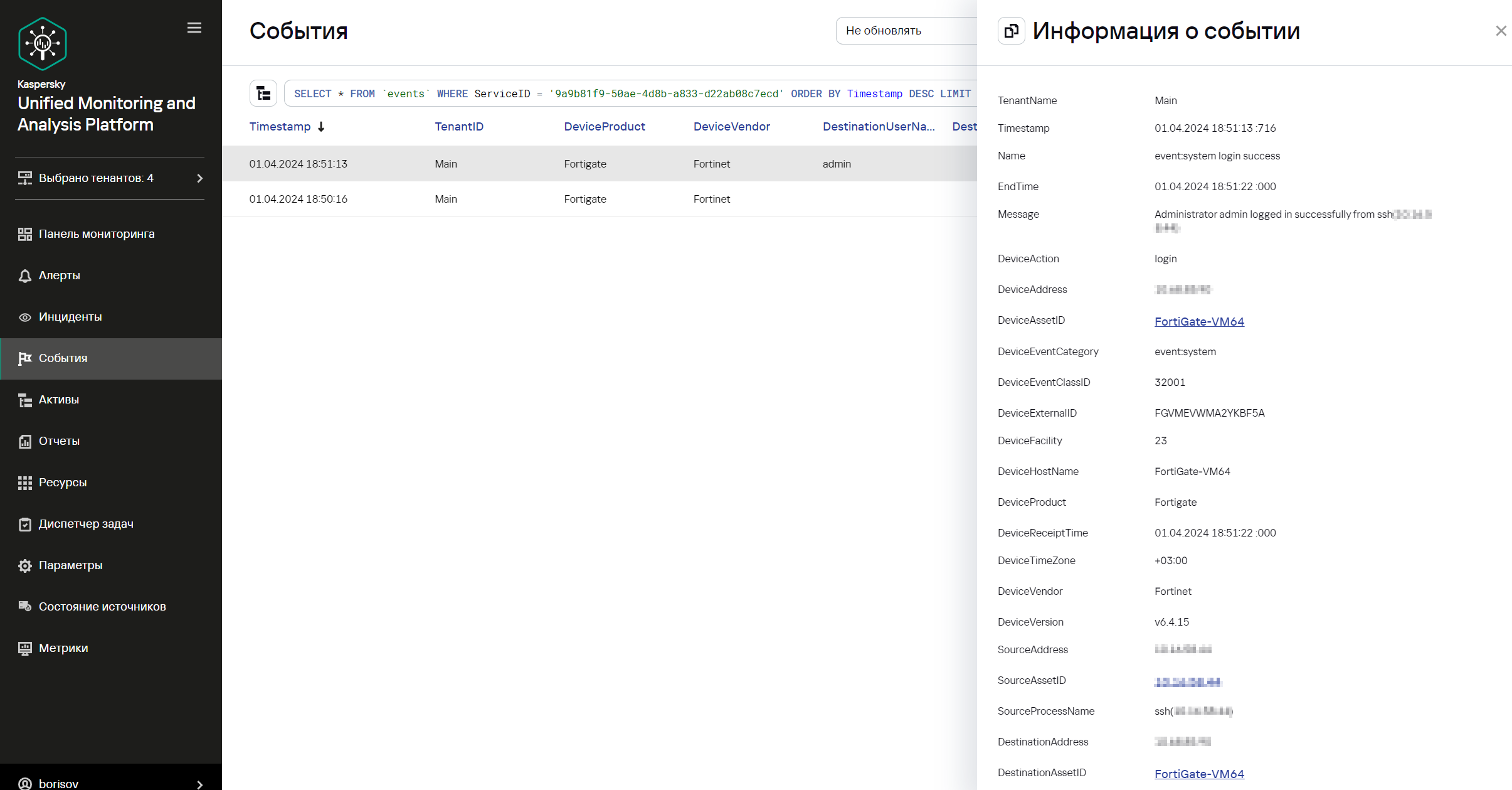
Task: Click the eye icon for Инциденты
Action: point(25,317)
